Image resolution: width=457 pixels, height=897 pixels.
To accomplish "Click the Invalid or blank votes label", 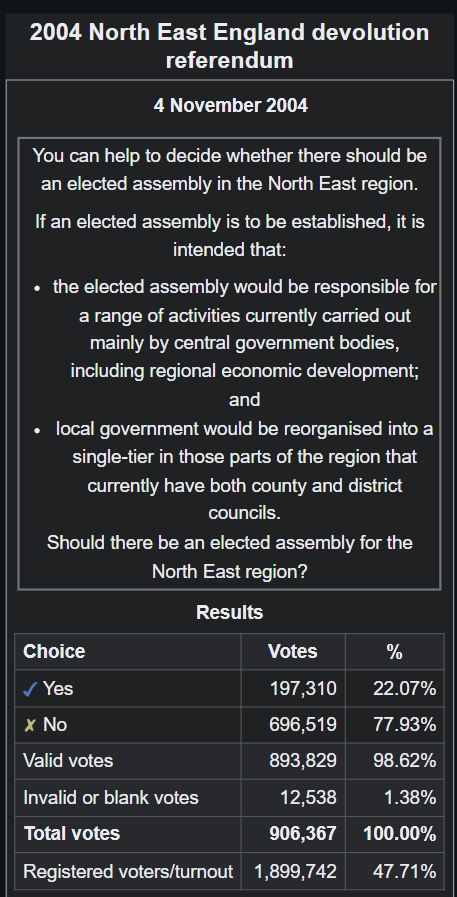I will pos(111,797).
